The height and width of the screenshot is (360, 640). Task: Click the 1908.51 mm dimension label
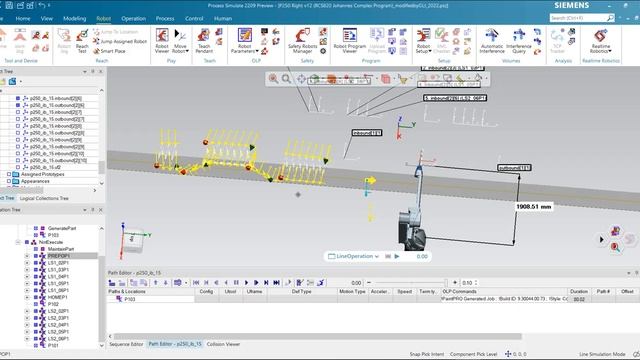point(533,207)
